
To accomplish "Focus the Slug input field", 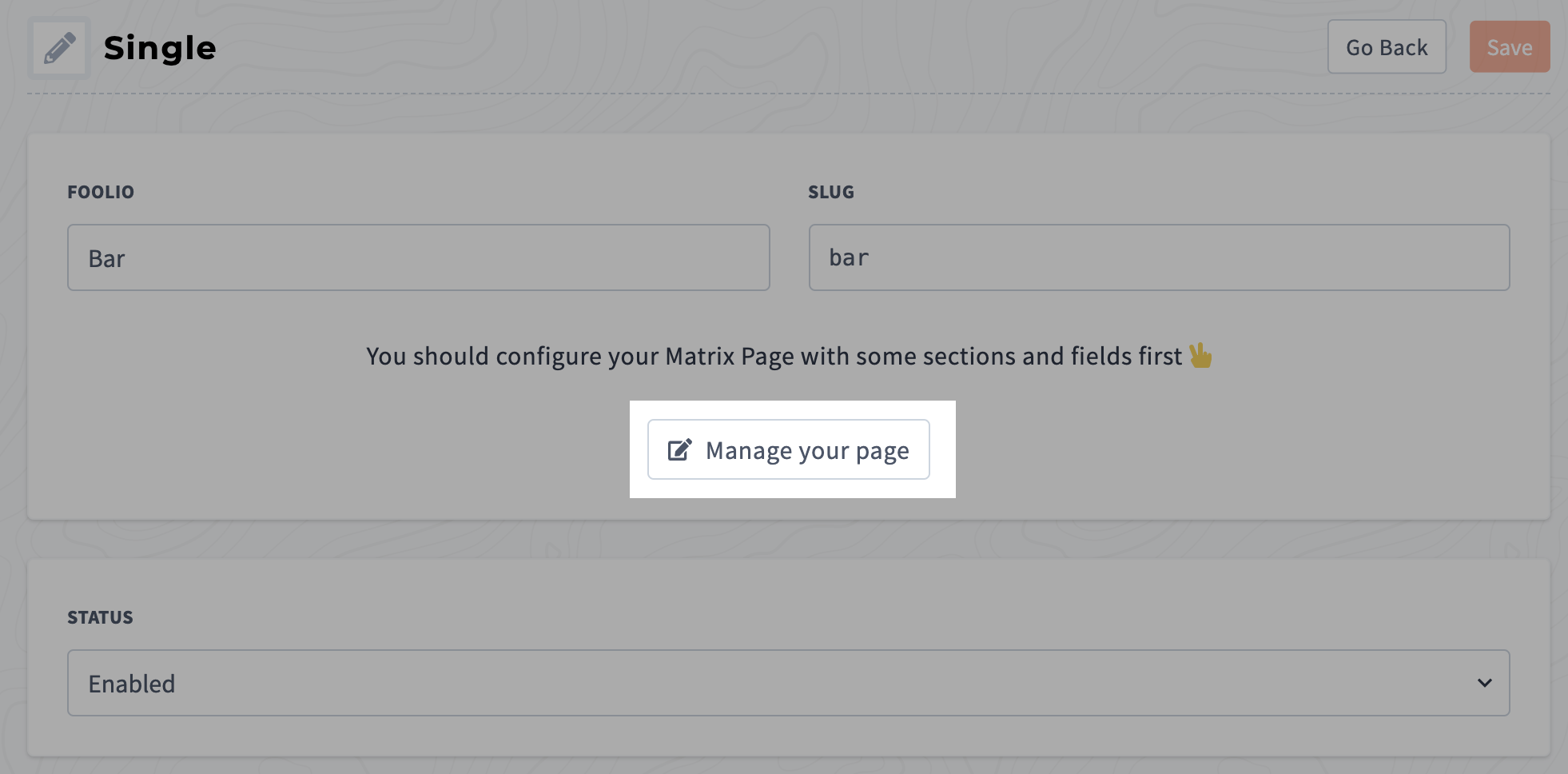I will pyautogui.click(x=1159, y=257).
